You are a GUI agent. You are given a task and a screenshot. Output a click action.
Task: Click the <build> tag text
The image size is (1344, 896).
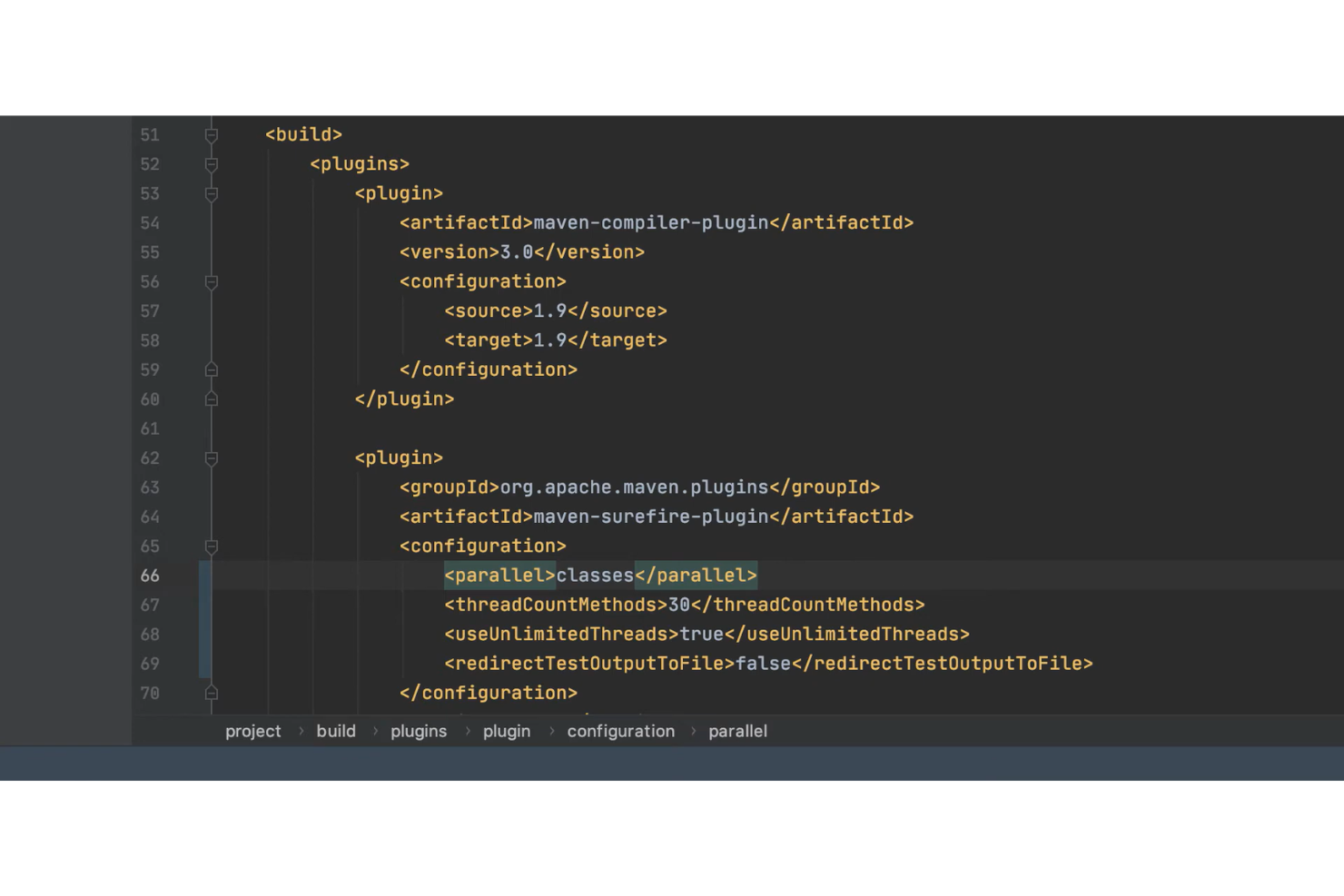tap(303, 135)
